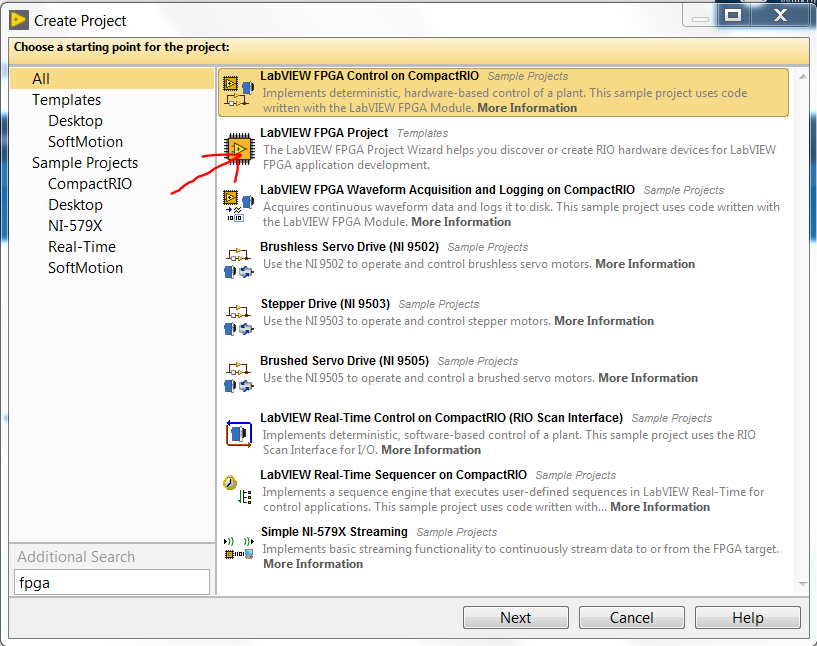The image size is (817, 646).
Task: Select the Sample Projects category
Action: tap(85, 163)
